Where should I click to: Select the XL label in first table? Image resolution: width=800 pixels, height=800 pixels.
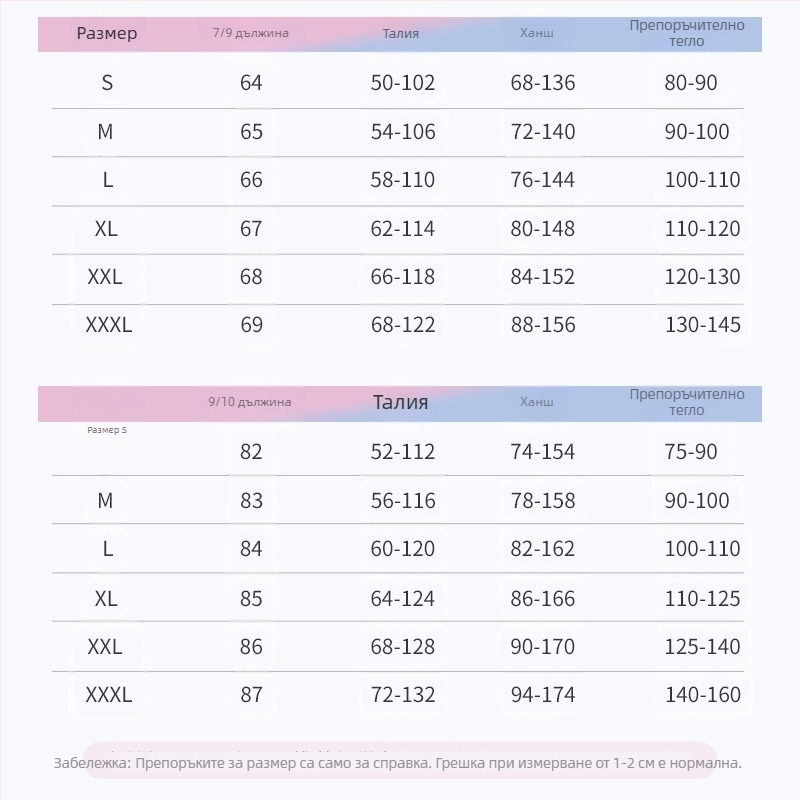[x=106, y=229]
